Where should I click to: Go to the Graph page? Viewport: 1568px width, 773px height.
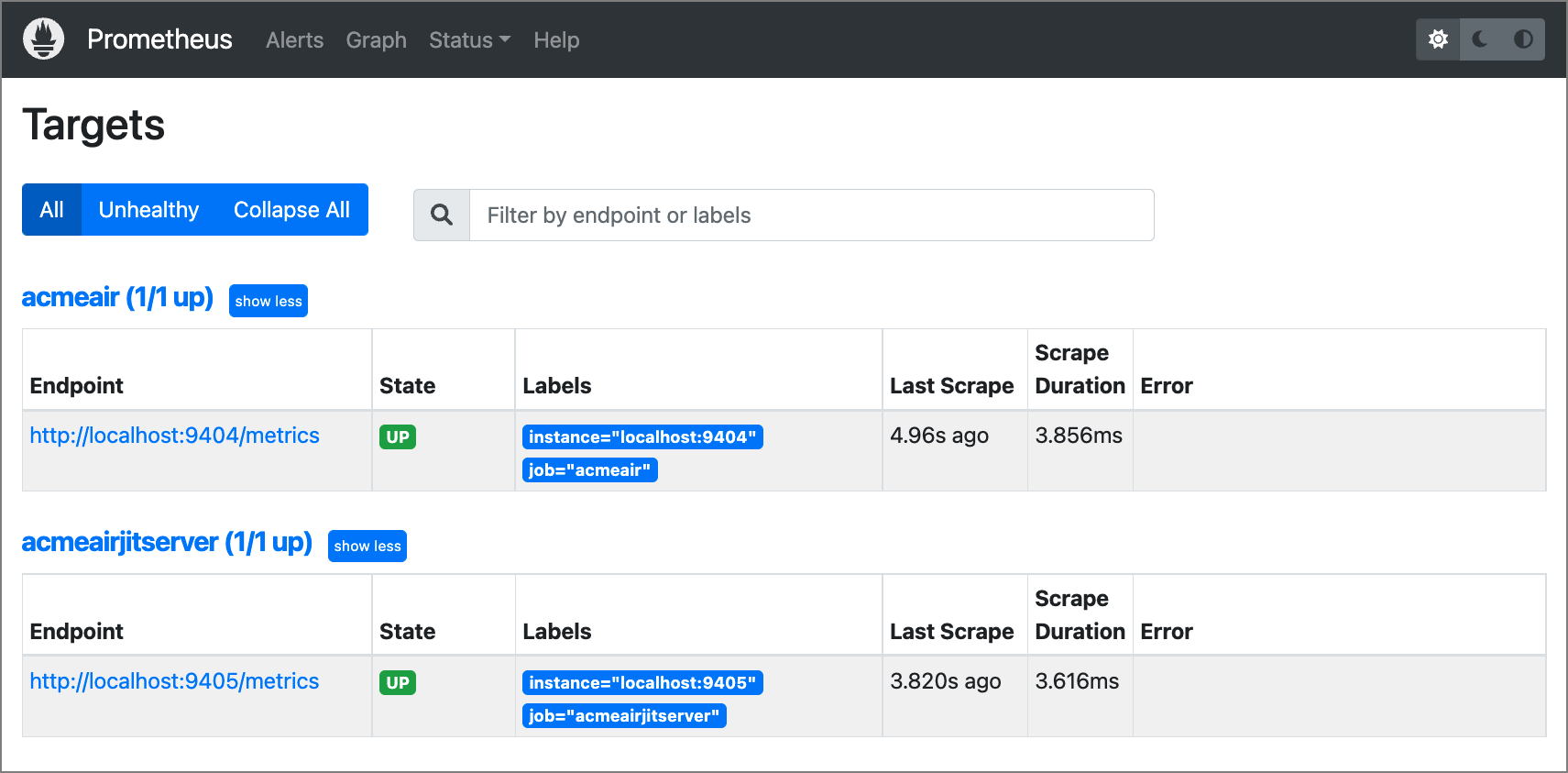tap(376, 40)
